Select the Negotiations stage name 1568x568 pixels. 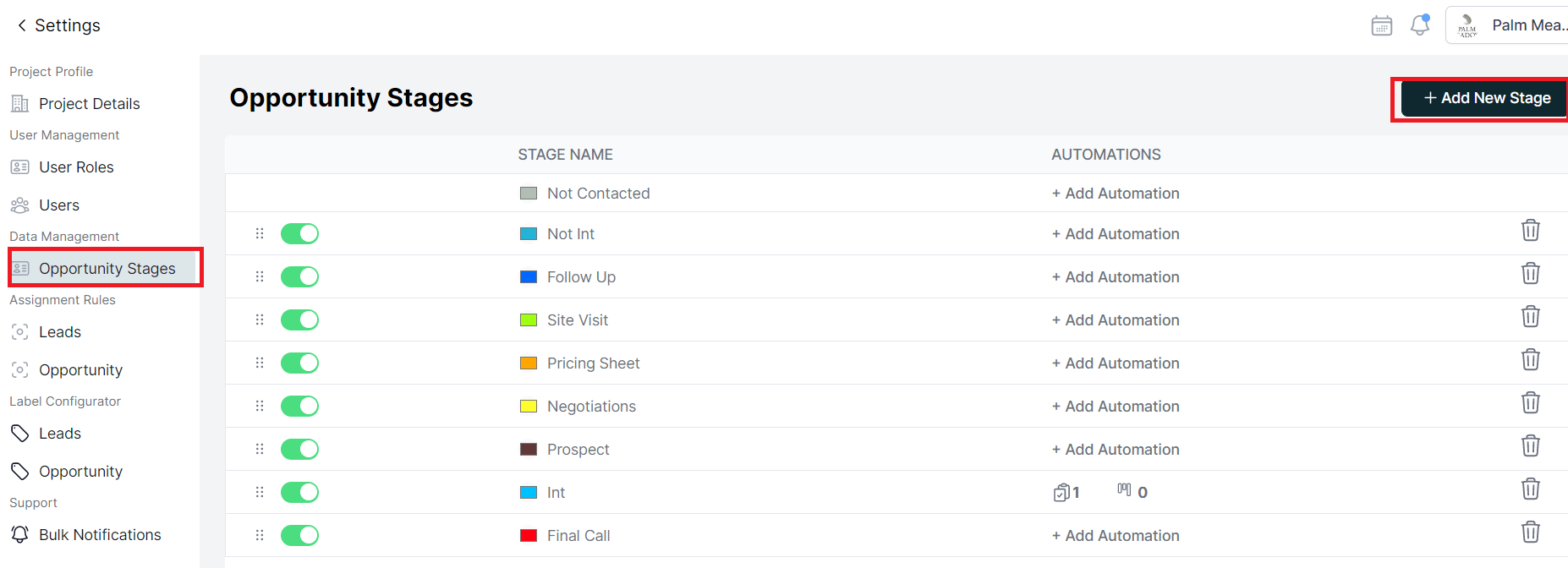pos(591,407)
